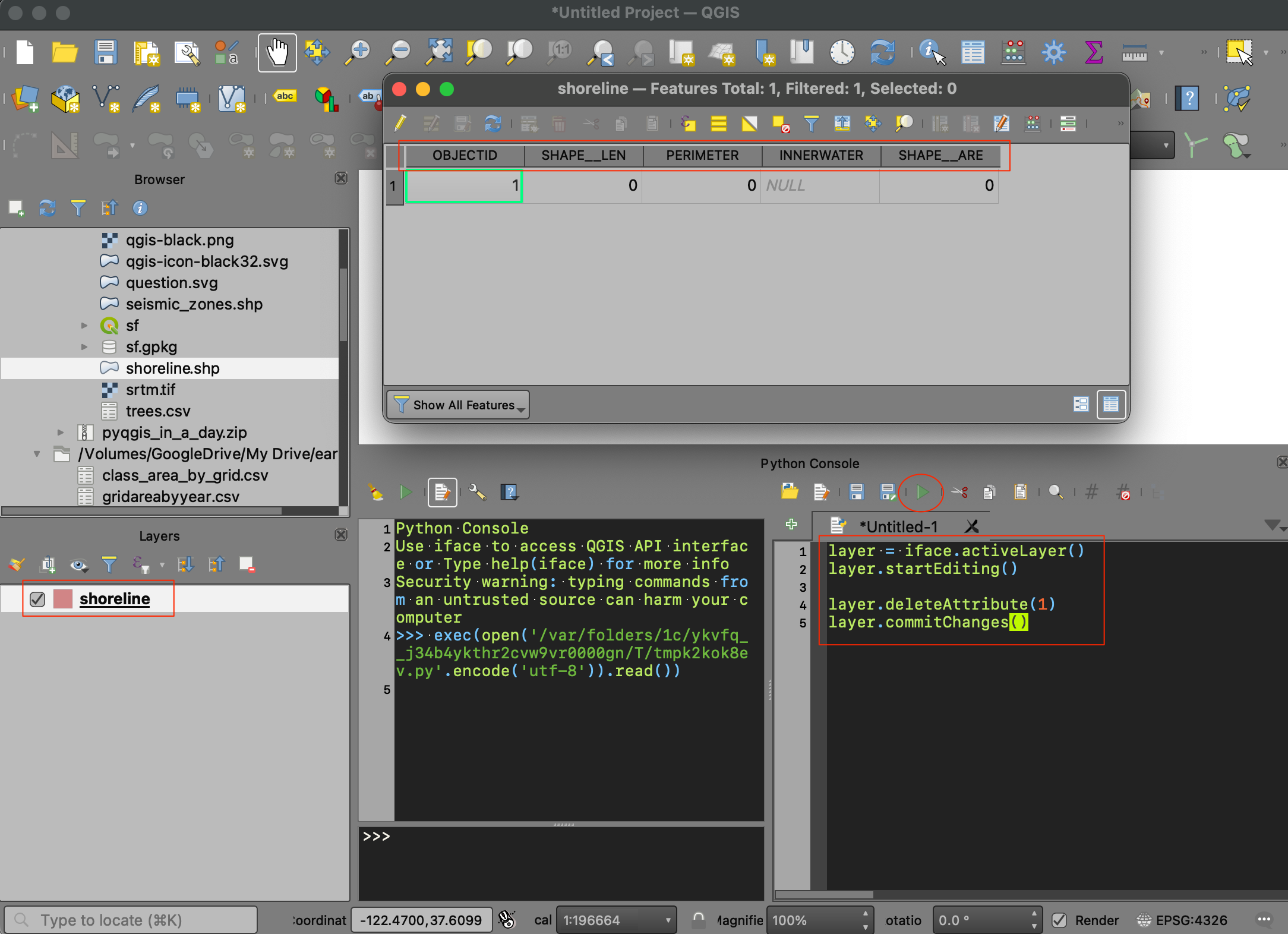
Task: Select the Identify Features tool
Action: 930,52
